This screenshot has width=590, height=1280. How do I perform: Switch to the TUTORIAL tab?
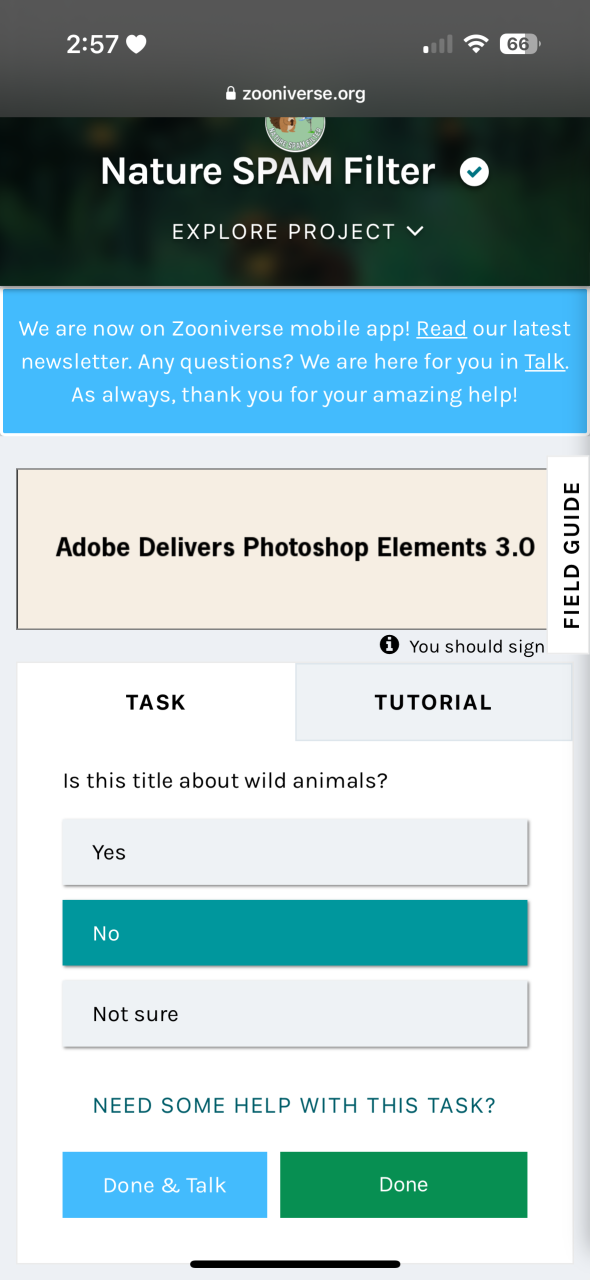coord(433,702)
